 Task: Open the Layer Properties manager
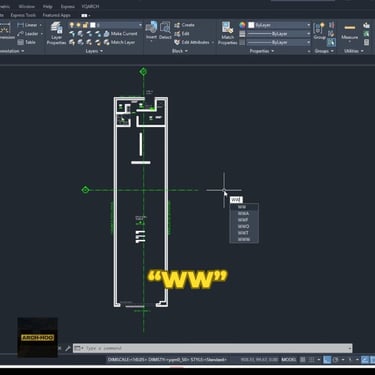(x=56, y=33)
